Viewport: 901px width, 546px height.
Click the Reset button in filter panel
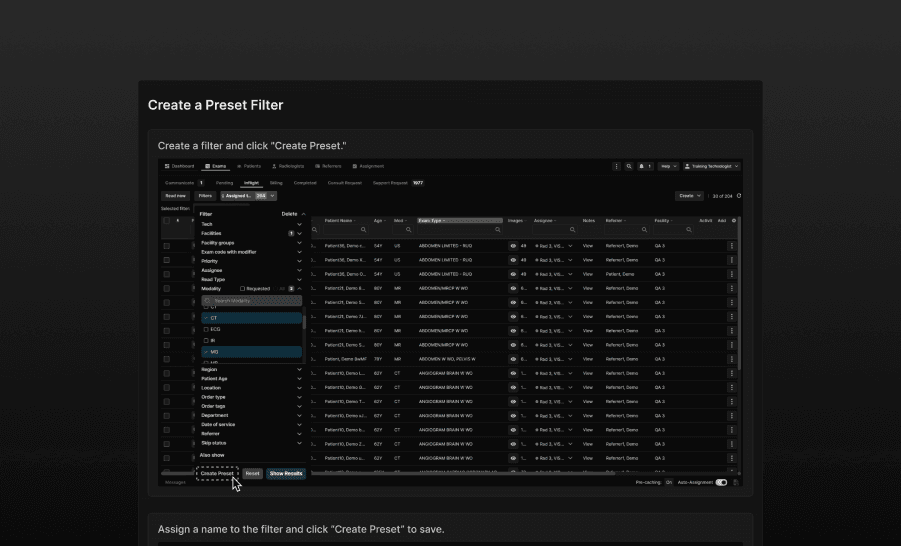pos(252,474)
